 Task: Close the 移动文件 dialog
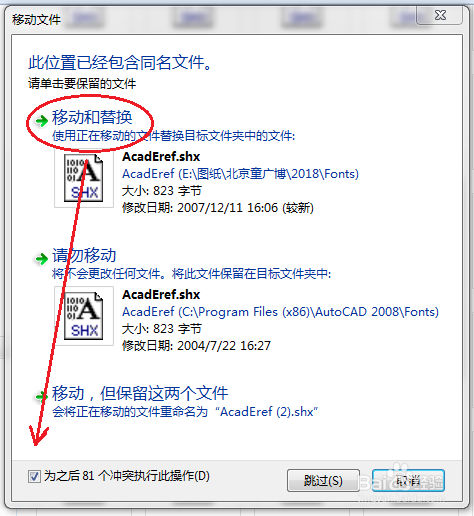[x=440, y=15]
